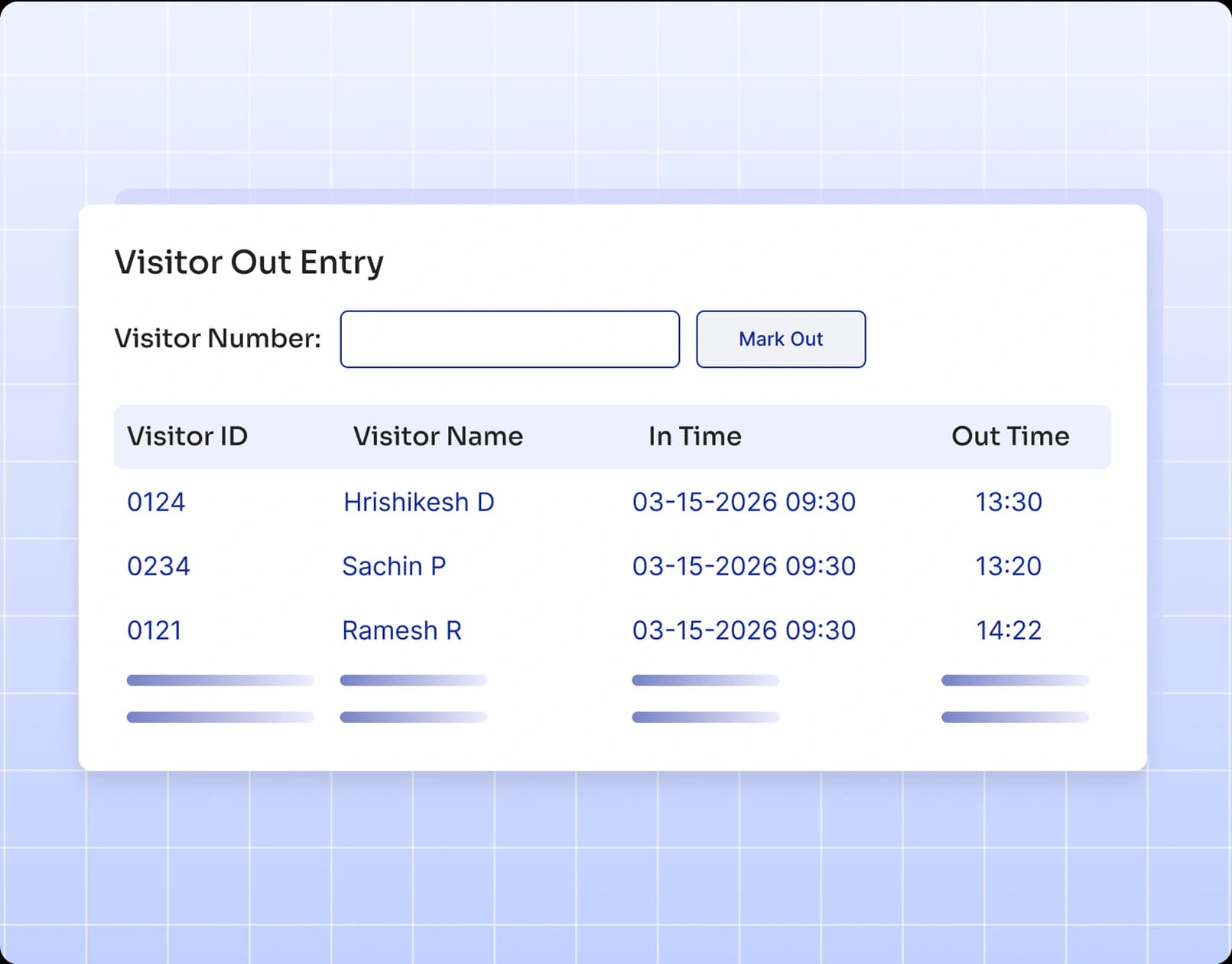Sort by the Out Time column header

1010,437
